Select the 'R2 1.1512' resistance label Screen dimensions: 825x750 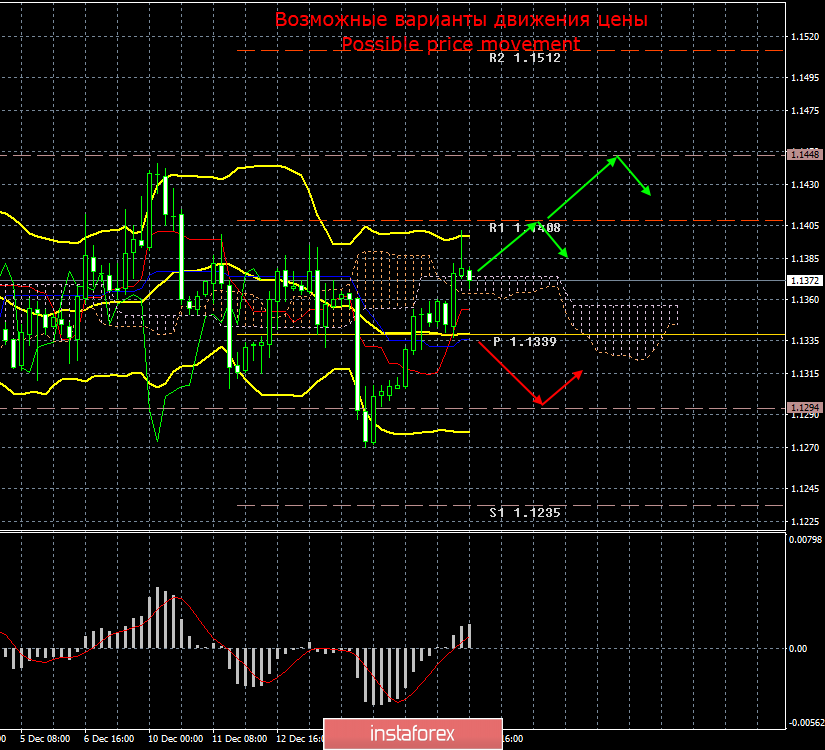click(x=525, y=58)
